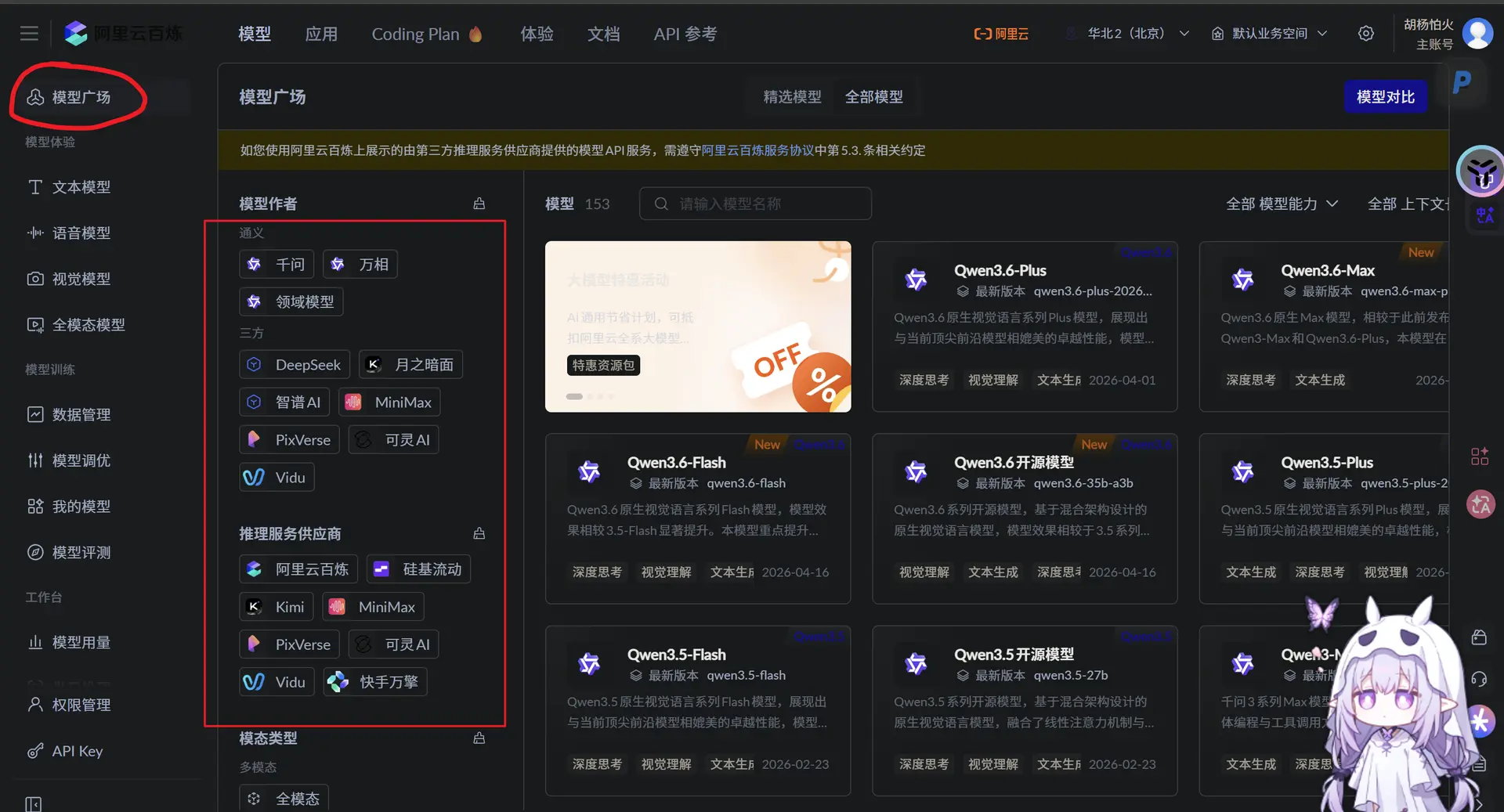Open the Coding Plan tab

point(427,34)
